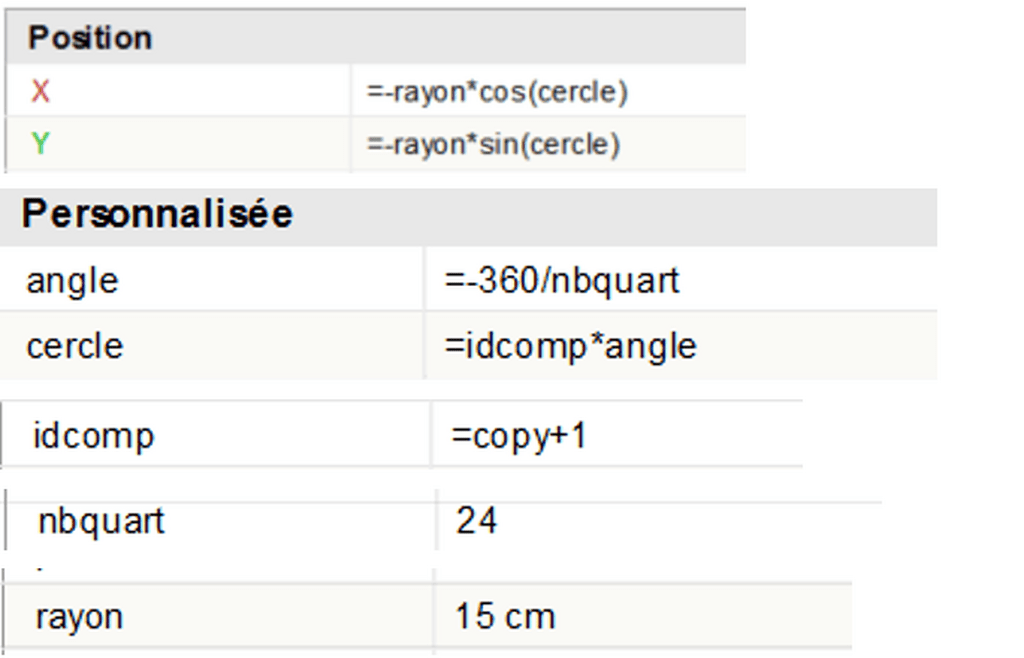The image size is (1024, 658).
Task: Collapse the Position section header
Action: point(90,38)
